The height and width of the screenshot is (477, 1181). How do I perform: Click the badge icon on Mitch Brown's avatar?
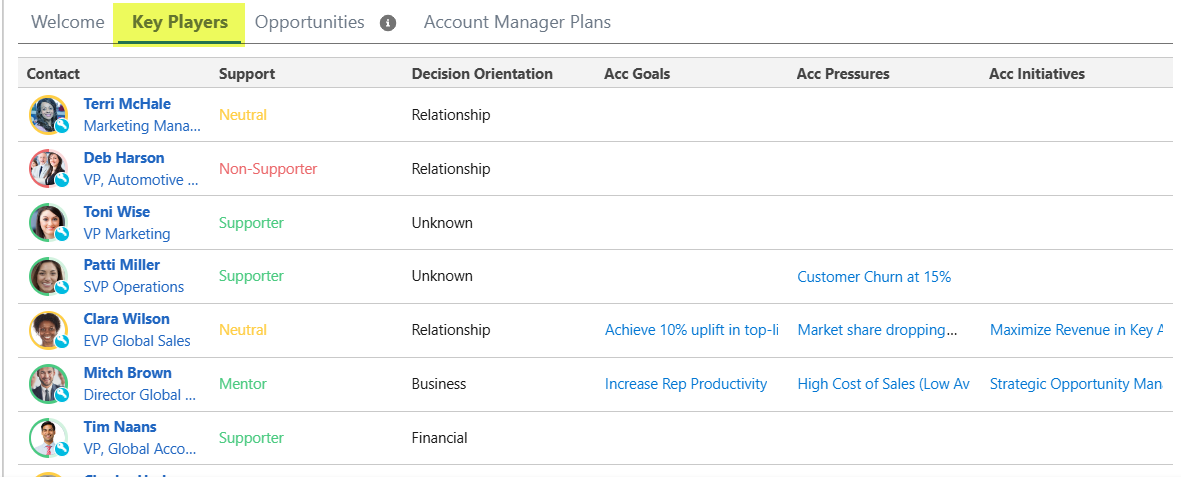point(61,396)
